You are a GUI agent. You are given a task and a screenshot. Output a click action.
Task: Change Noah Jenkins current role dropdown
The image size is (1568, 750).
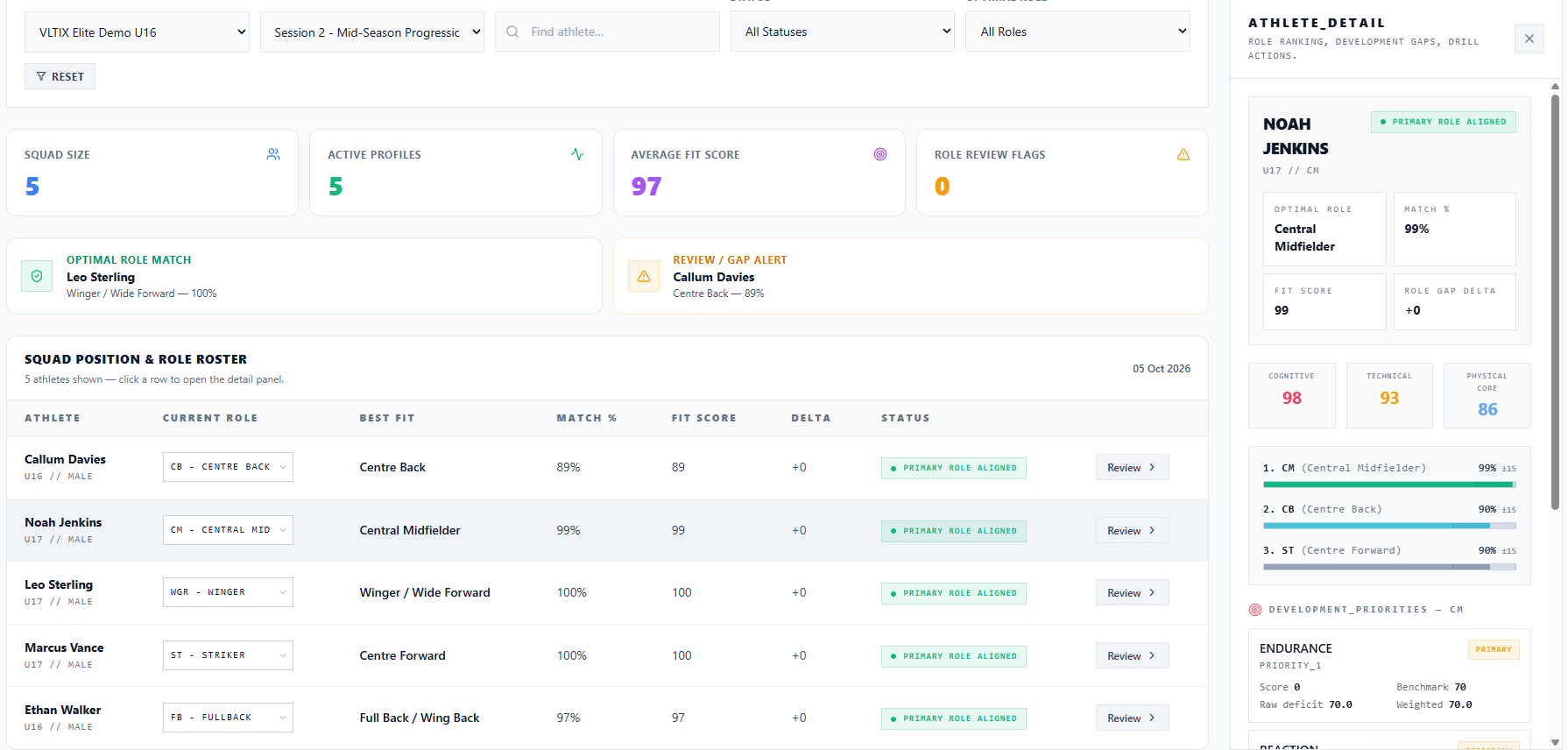click(228, 530)
